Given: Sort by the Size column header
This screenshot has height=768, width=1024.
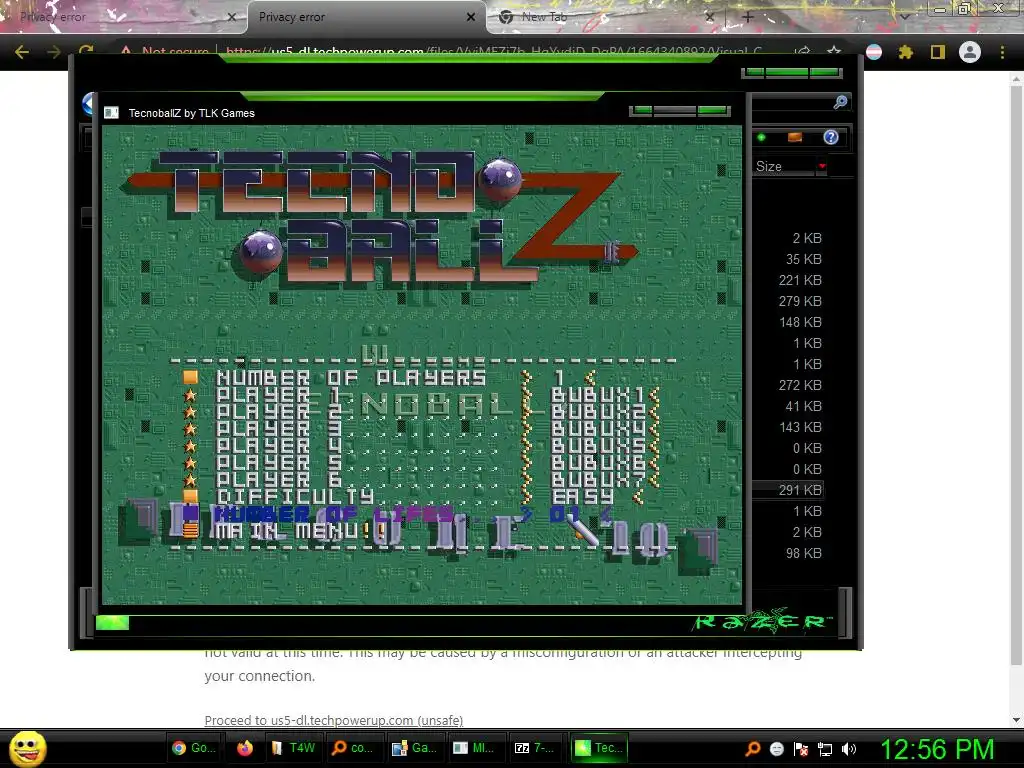Looking at the screenshot, I should click(x=769, y=167).
